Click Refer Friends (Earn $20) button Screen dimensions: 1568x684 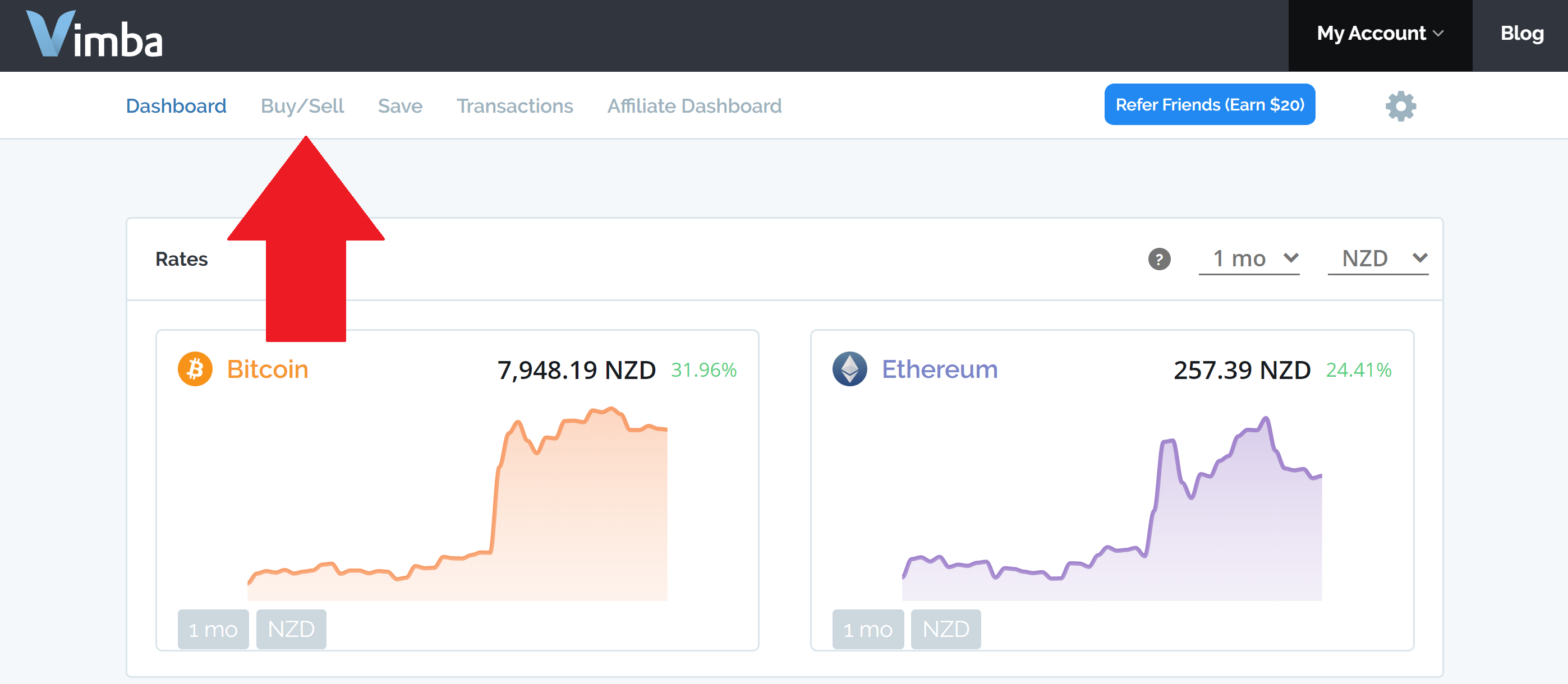[x=1210, y=105]
